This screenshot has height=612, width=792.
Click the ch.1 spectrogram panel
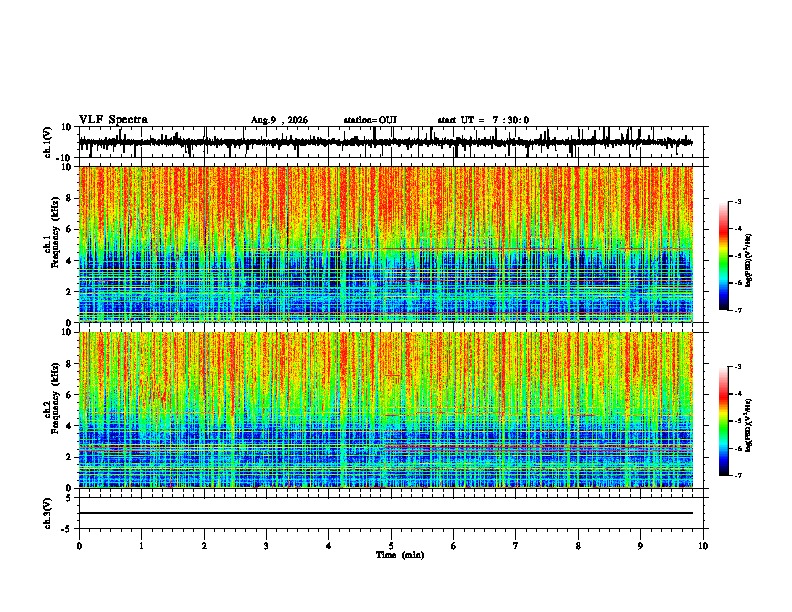click(x=386, y=244)
